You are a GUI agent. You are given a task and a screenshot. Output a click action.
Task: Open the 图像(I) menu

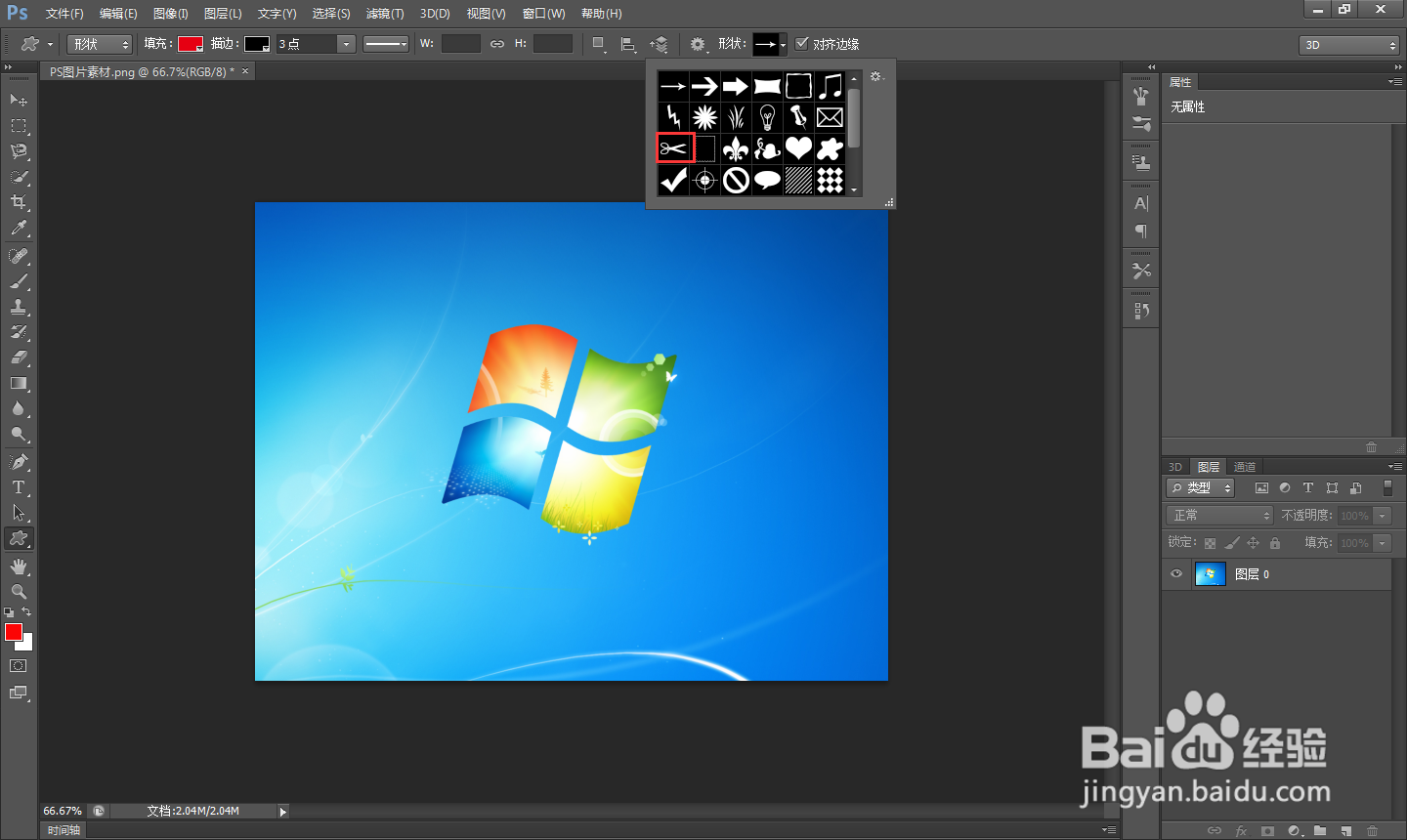tap(170, 14)
